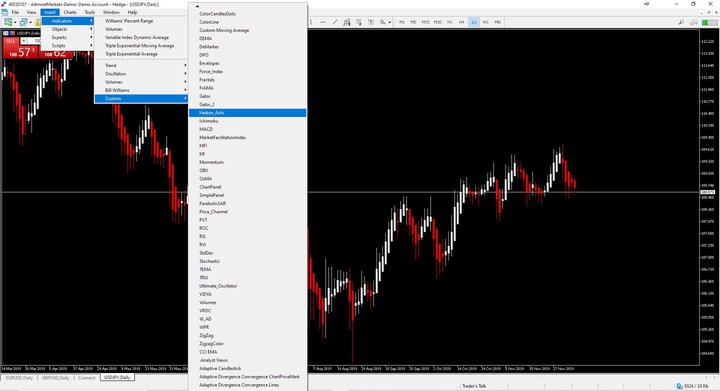The width and height of the screenshot is (720, 391).
Task: Choose Triple Exponential Moving Average
Action: tap(141, 46)
